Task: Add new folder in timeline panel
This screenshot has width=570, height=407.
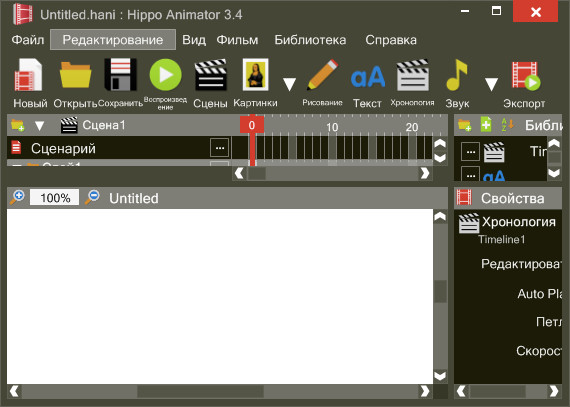Action: [x=17, y=125]
